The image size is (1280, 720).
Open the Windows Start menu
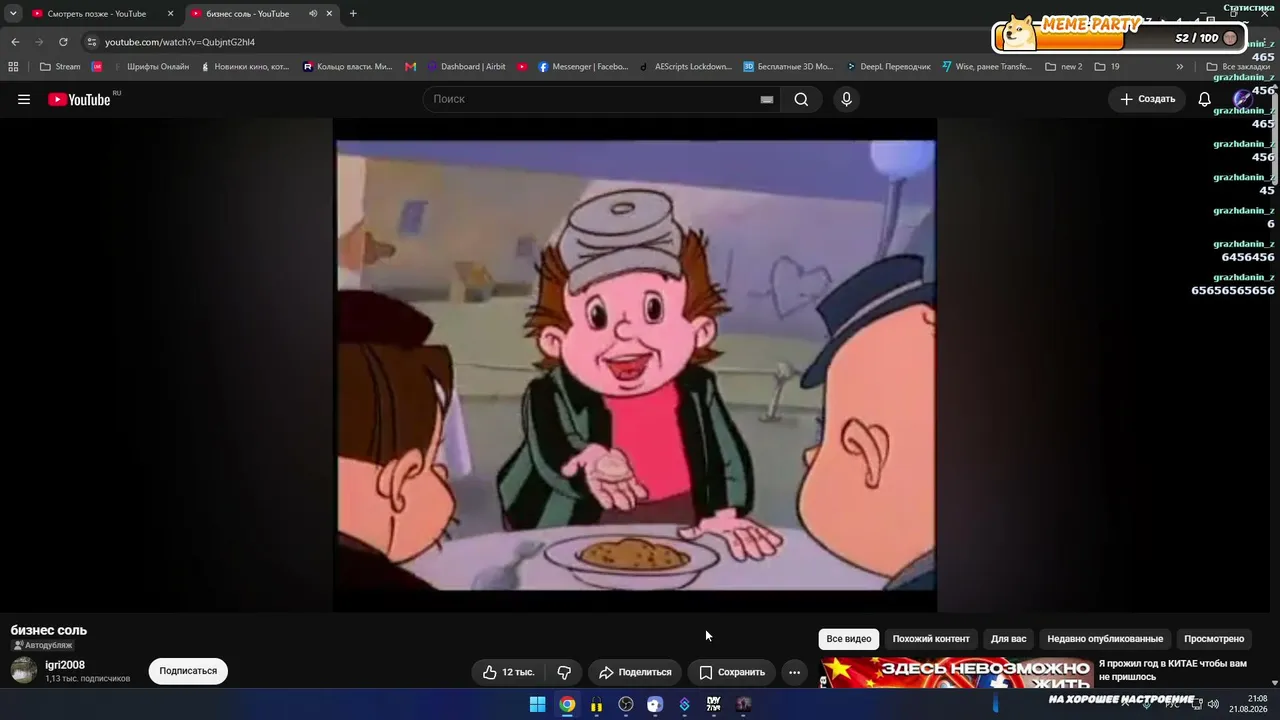tap(537, 704)
